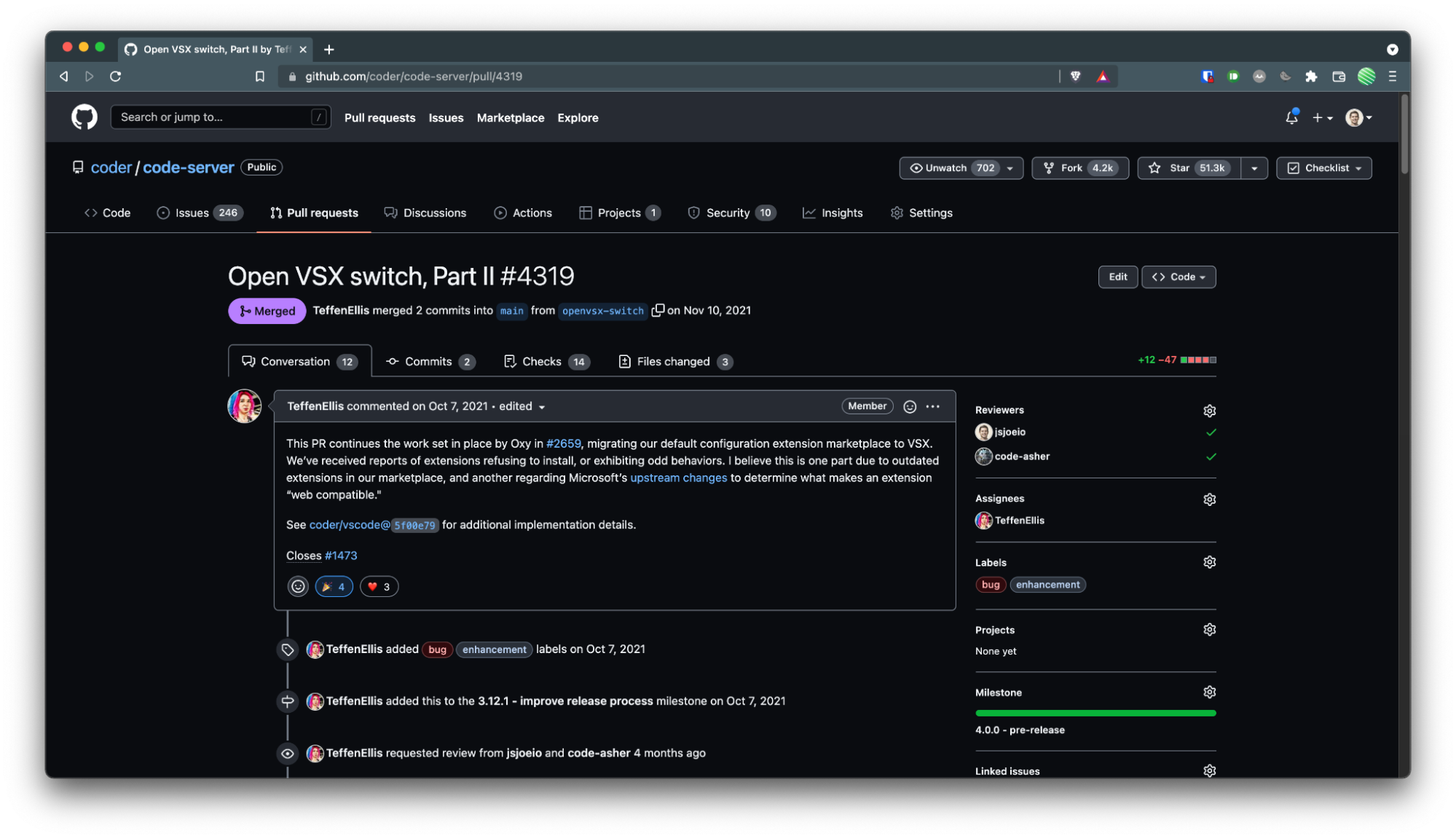Edit Labels with the gear icon
This screenshot has height=838, width=1456.
coord(1209,562)
